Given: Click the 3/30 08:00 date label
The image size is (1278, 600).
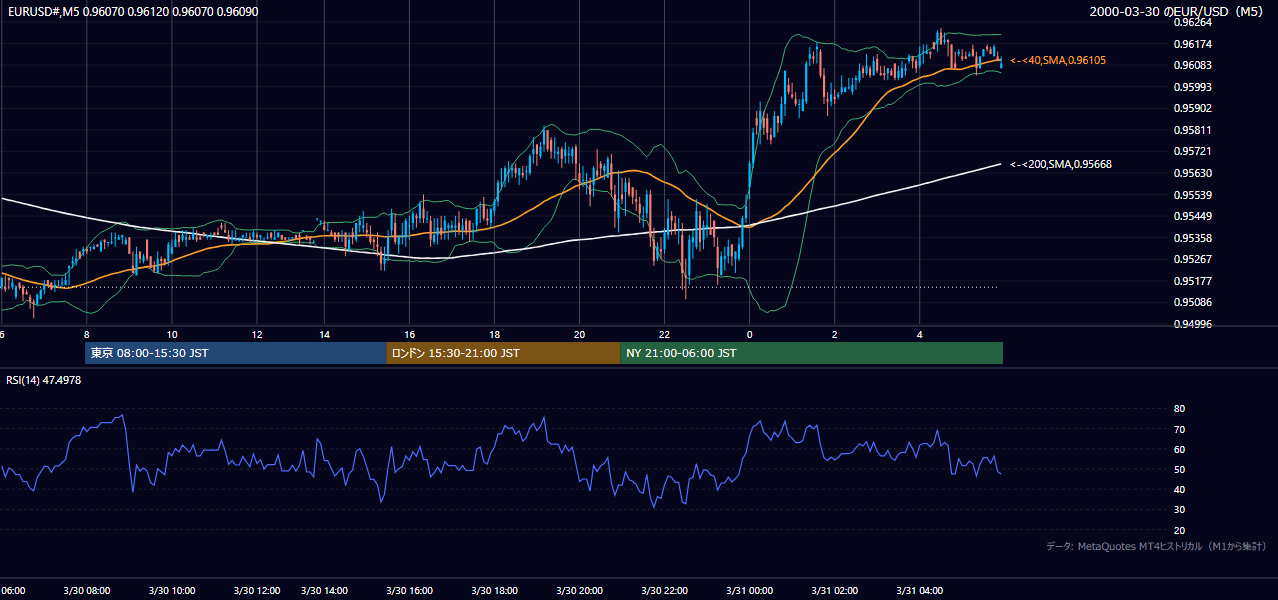Looking at the screenshot, I should [x=87, y=591].
